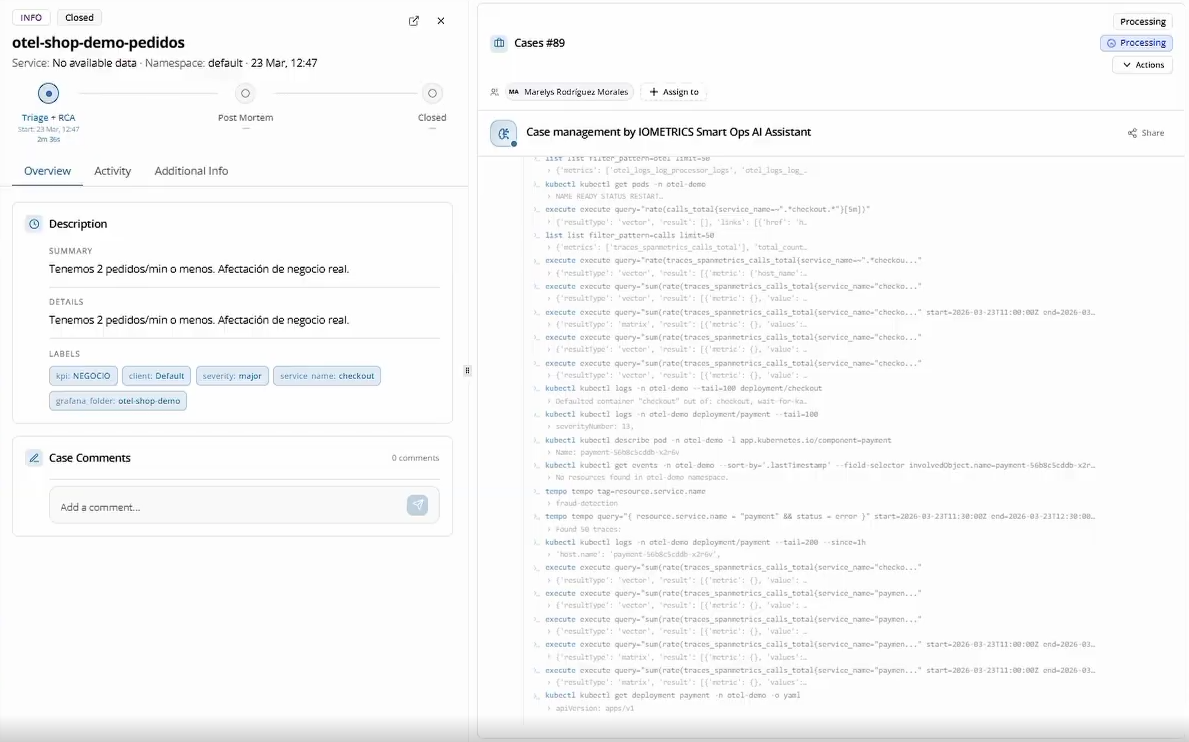Expand the kubectl describe pod output
This screenshot has height=742, width=1189.
(x=549, y=452)
